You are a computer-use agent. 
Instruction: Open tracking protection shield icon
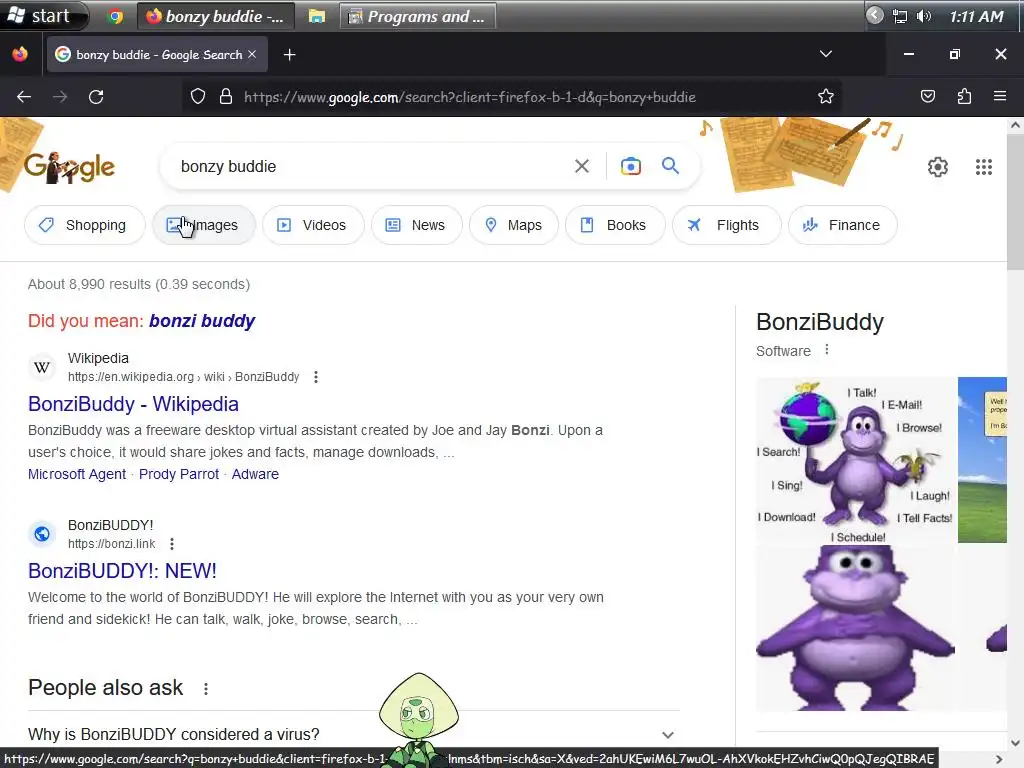coord(198,97)
